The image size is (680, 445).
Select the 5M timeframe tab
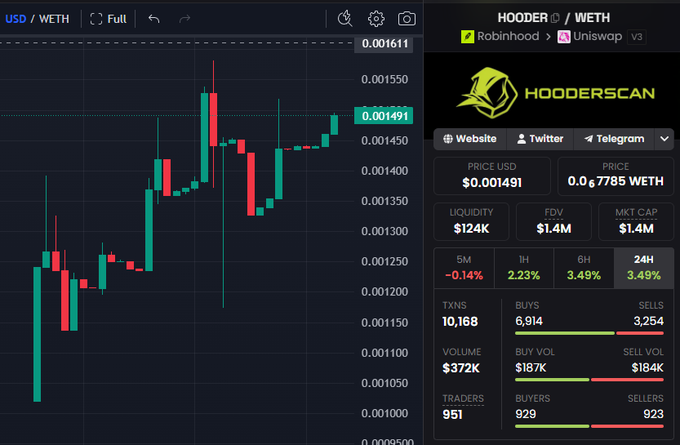tap(464, 268)
